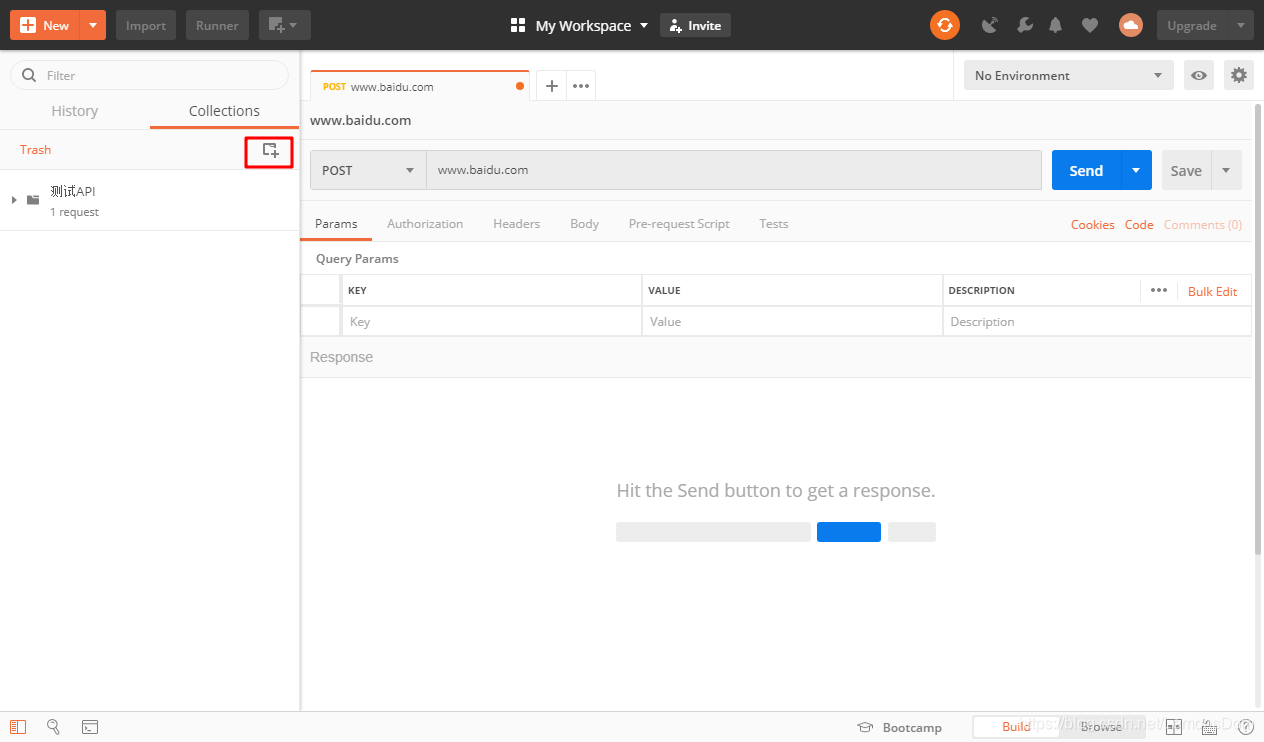Click the Bulk Edit link

pyautogui.click(x=1212, y=291)
